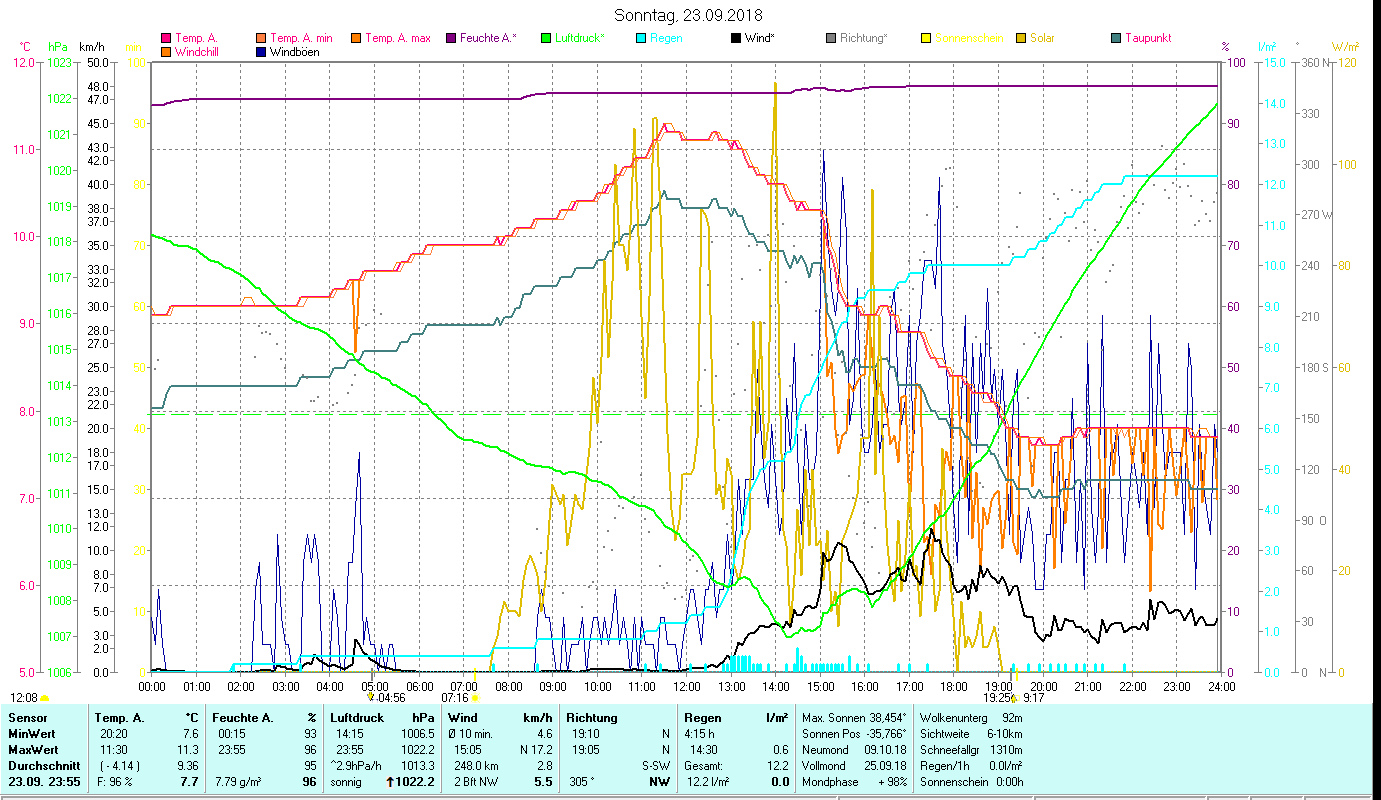Click the Taupunkt legend label
Viewport: 1381px width, 800px height.
pos(1148,38)
